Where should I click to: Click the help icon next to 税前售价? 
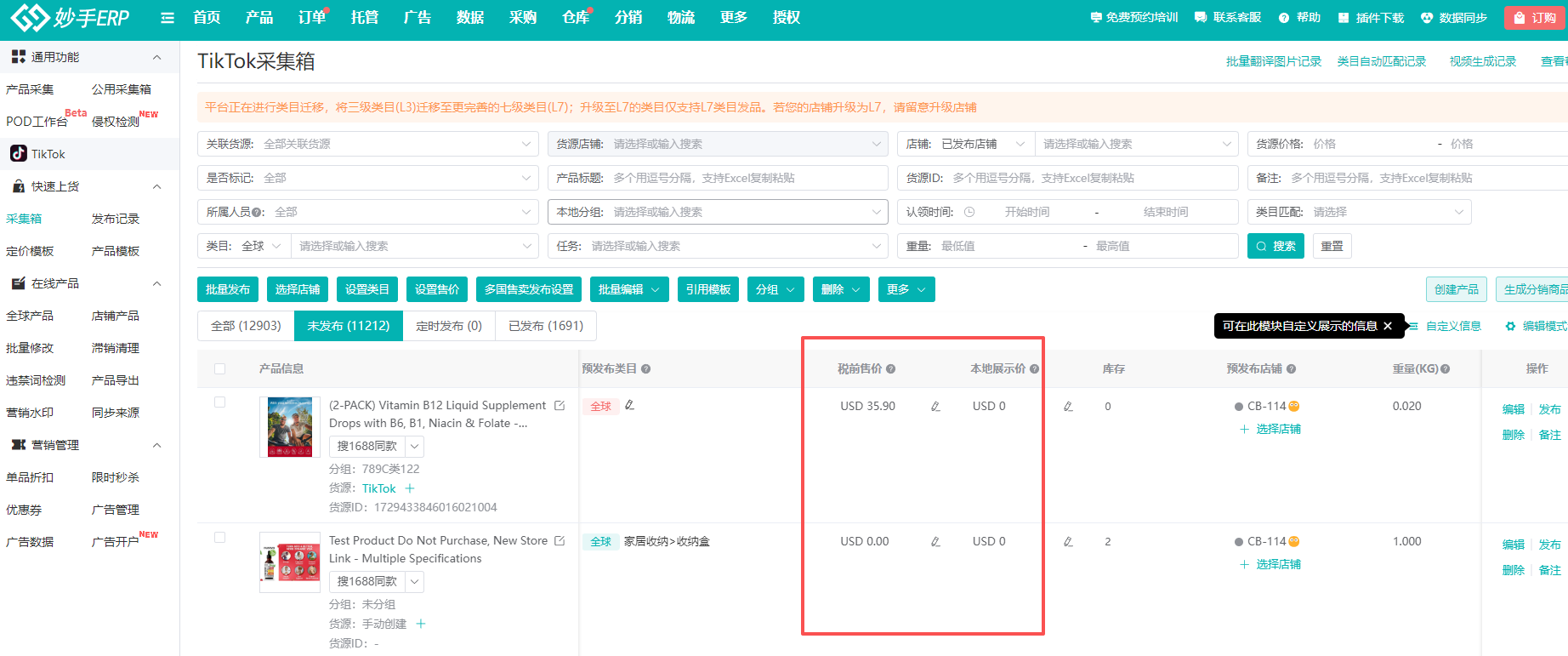point(891,369)
